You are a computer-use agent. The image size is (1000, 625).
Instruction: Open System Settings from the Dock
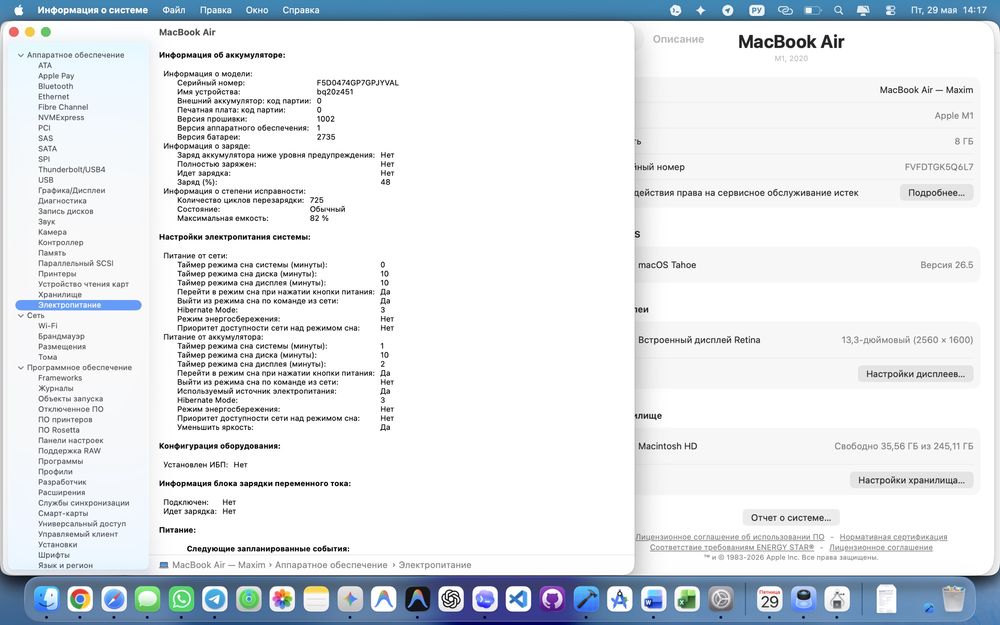coord(721,599)
